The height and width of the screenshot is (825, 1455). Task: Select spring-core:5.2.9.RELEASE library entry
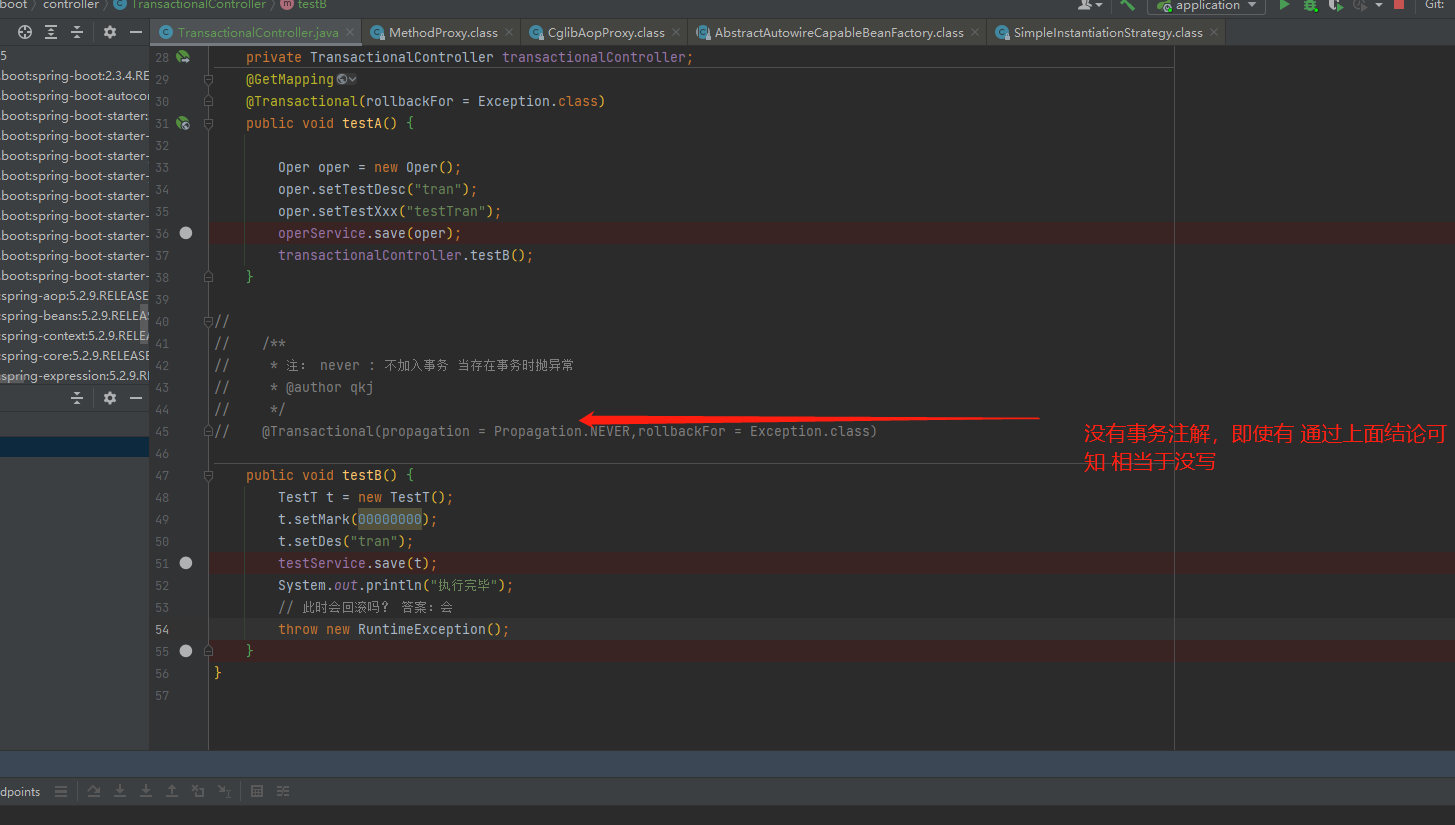click(74, 356)
